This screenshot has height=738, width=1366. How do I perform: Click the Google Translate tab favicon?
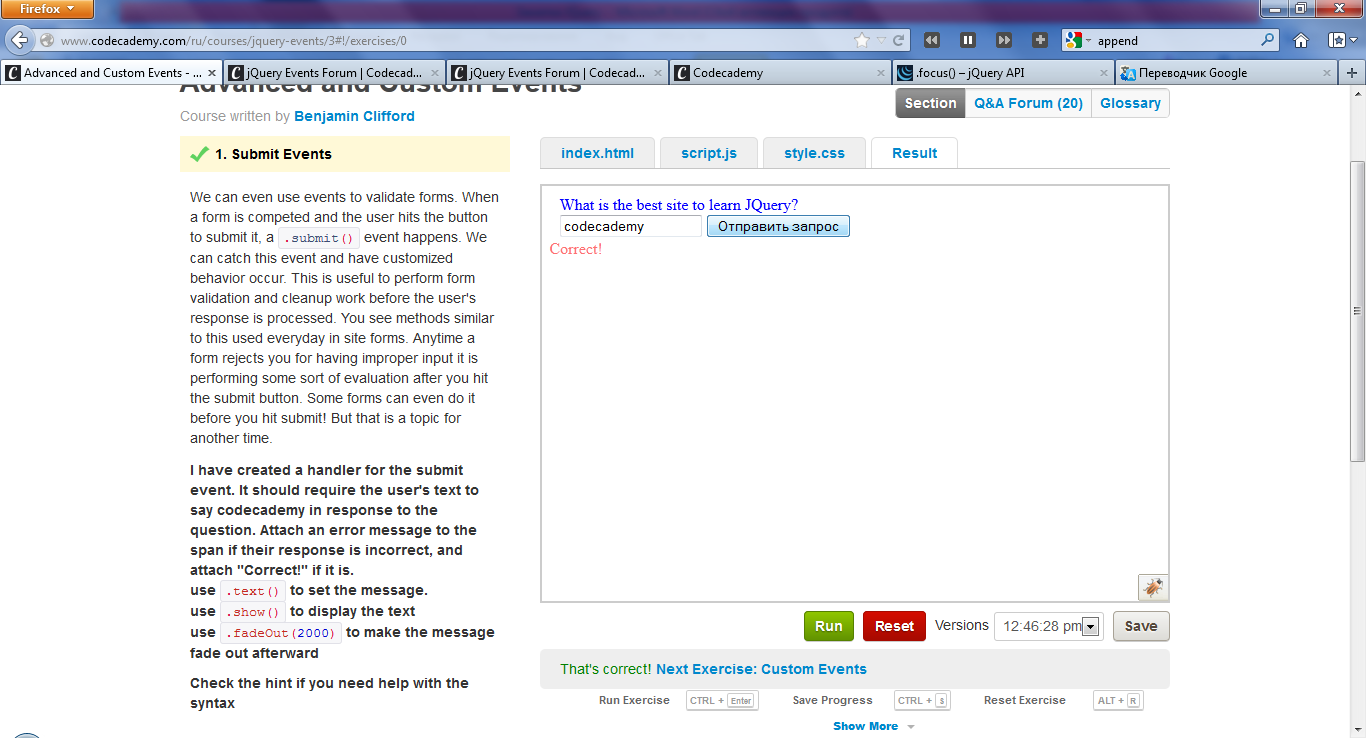click(x=1128, y=73)
